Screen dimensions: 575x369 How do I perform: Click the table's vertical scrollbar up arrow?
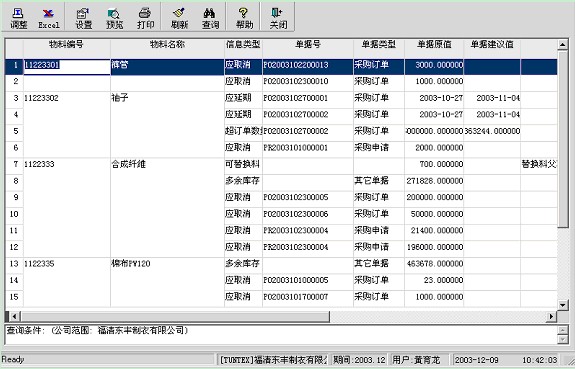coord(563,45)
